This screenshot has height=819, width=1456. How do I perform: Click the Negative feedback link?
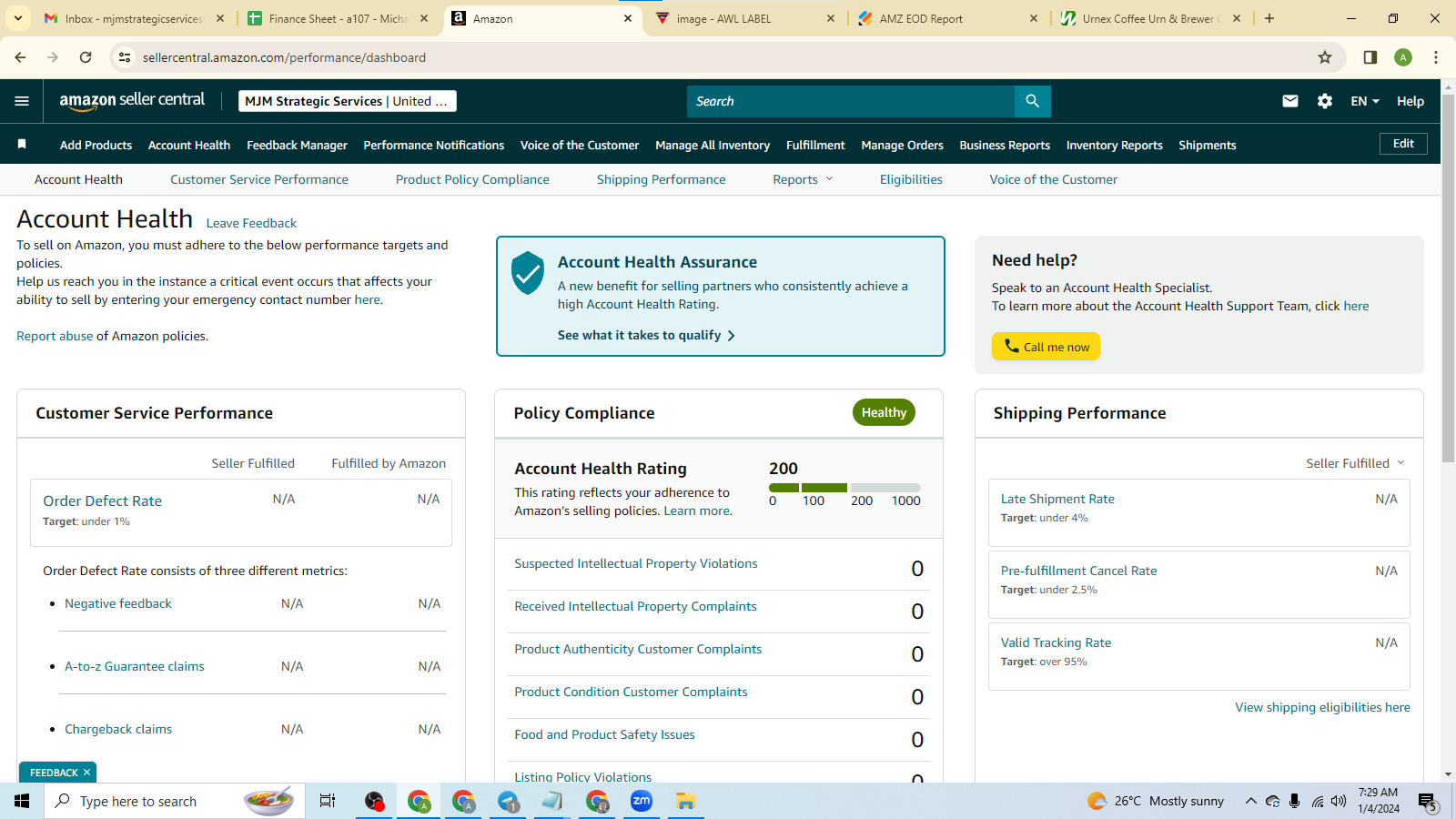(118, 603)
